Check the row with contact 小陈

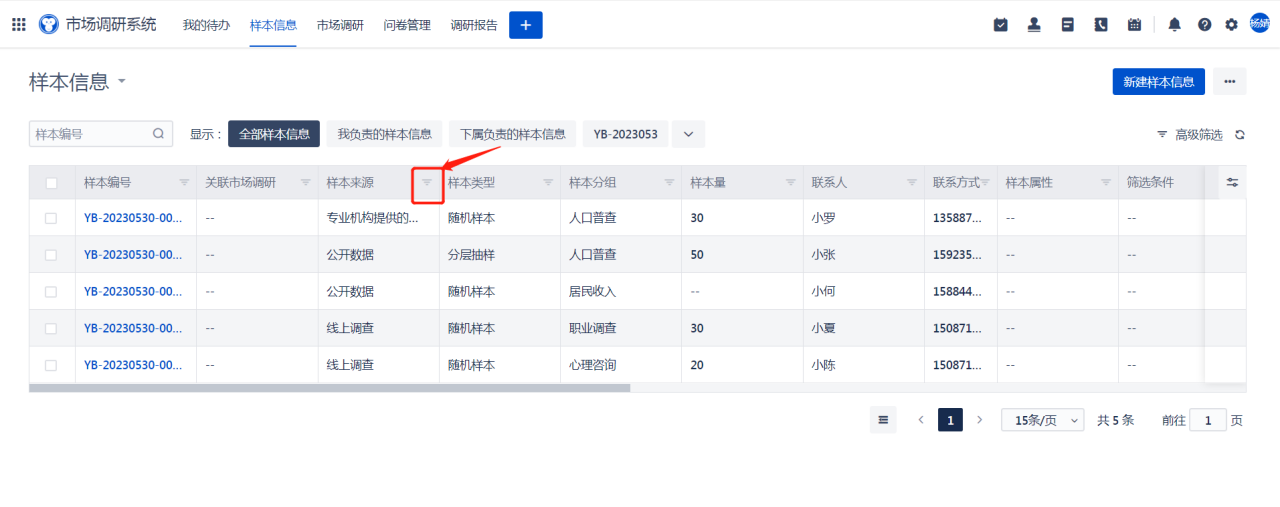click(51, 365)
